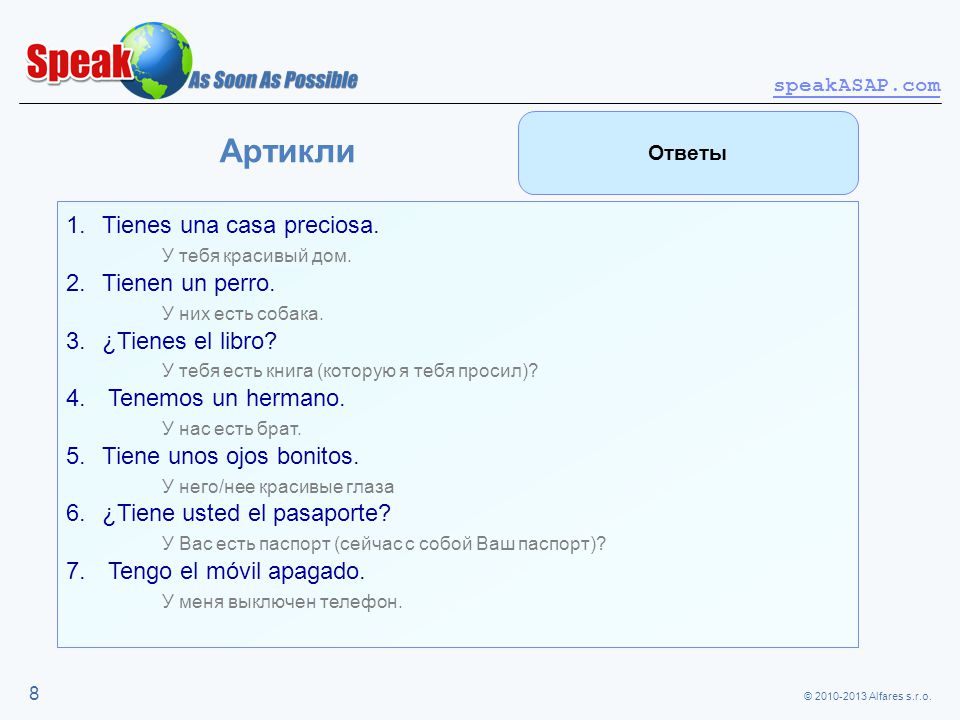960x720 pixels.
Task: Select translation 'У нас есть брат.'
Action: click(231, 429)
